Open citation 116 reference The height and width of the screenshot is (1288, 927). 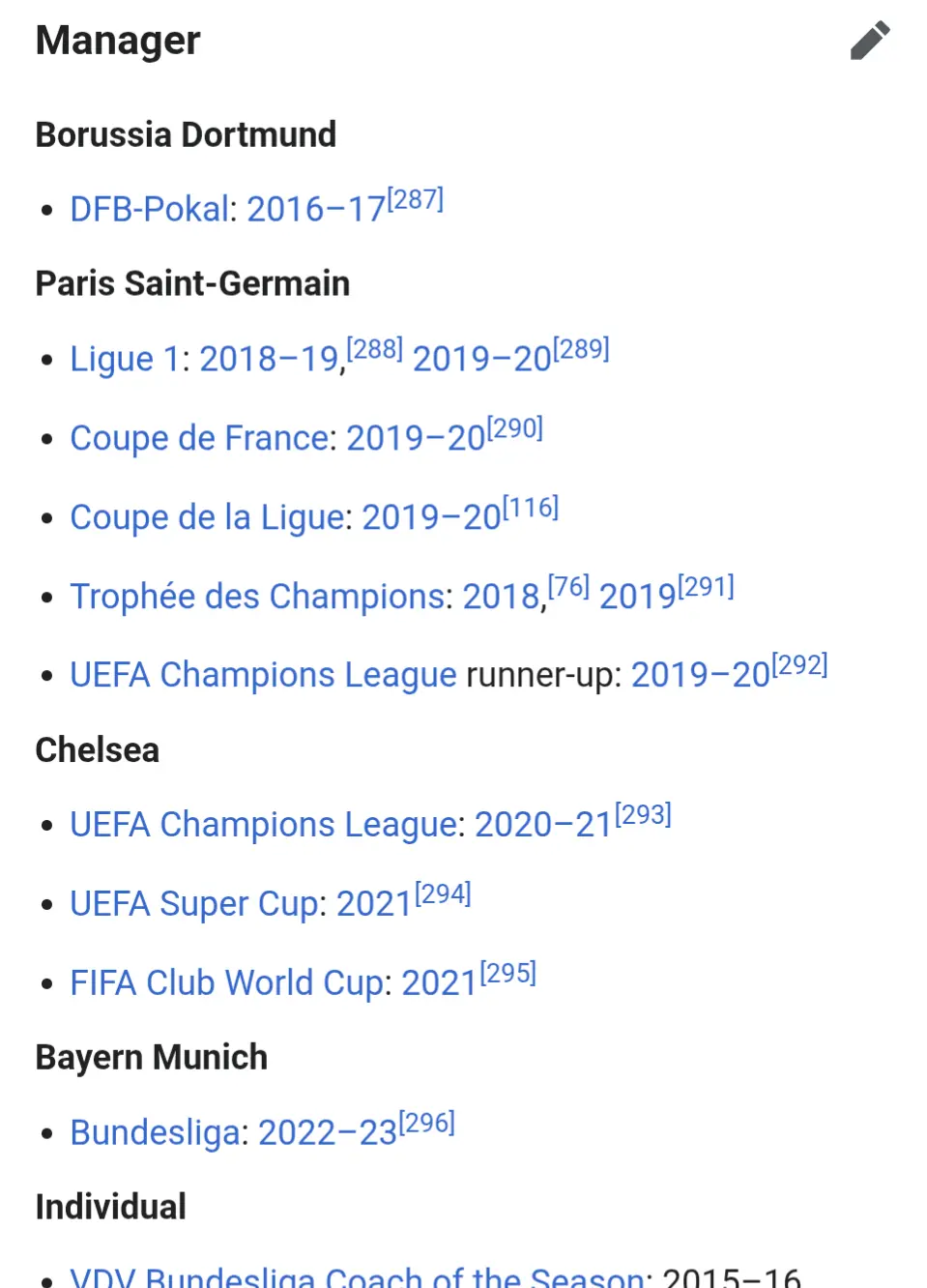[531, 507]
